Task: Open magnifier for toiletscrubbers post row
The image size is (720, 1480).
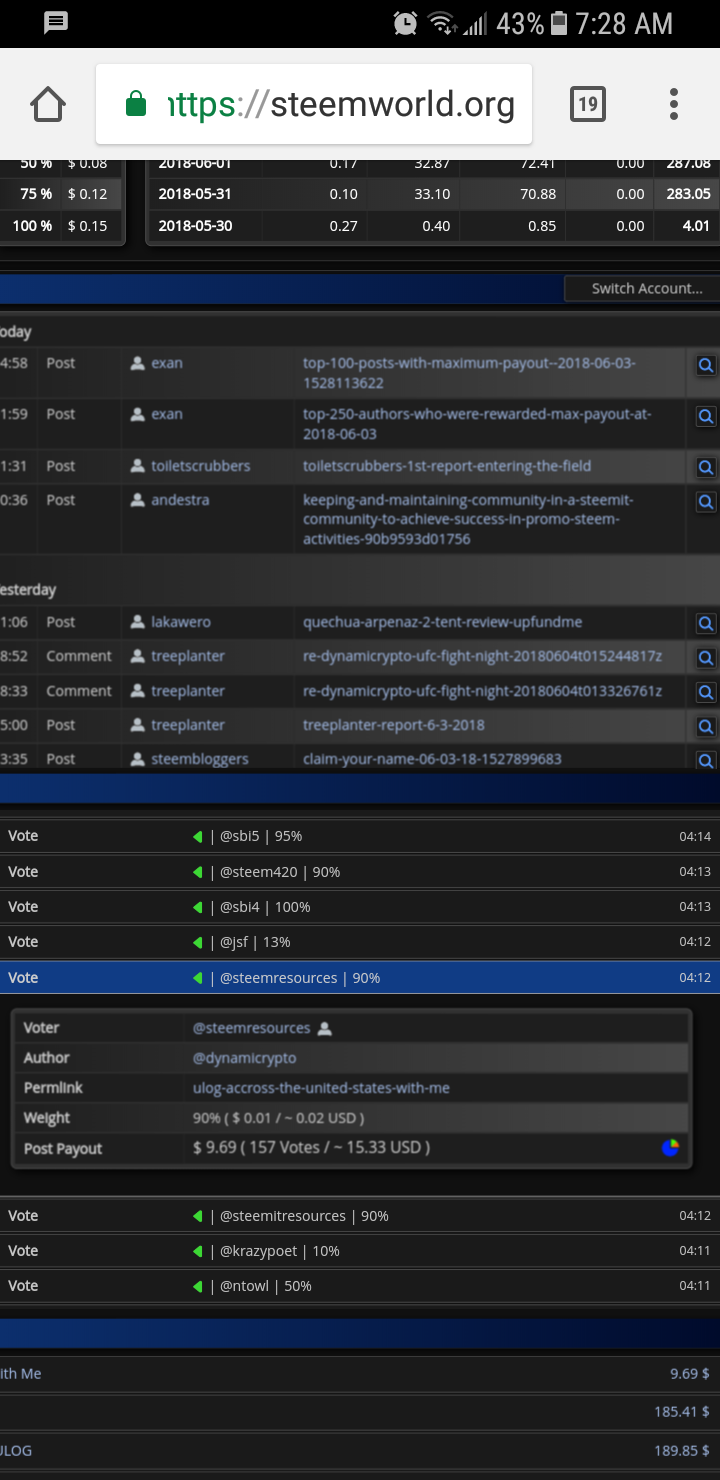Action: click(x=706, y=467)
